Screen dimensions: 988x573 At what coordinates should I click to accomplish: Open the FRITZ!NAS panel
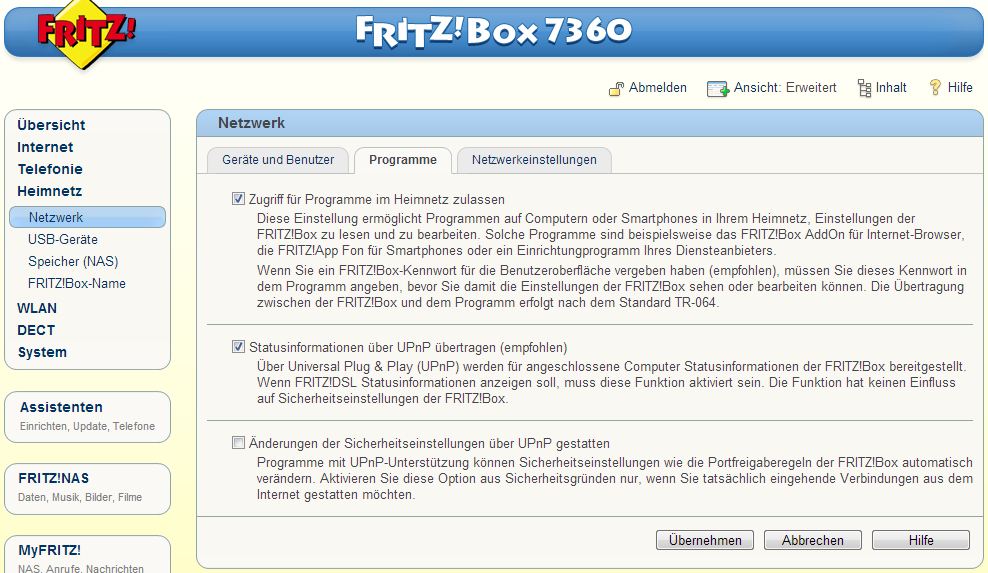point(88,489)
